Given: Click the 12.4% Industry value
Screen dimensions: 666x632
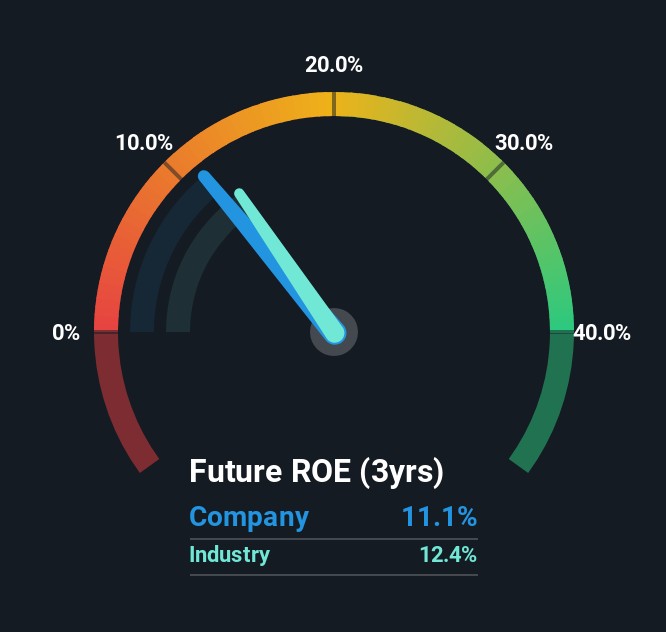Looking at the screenshot, I should (x=448, y=554).
